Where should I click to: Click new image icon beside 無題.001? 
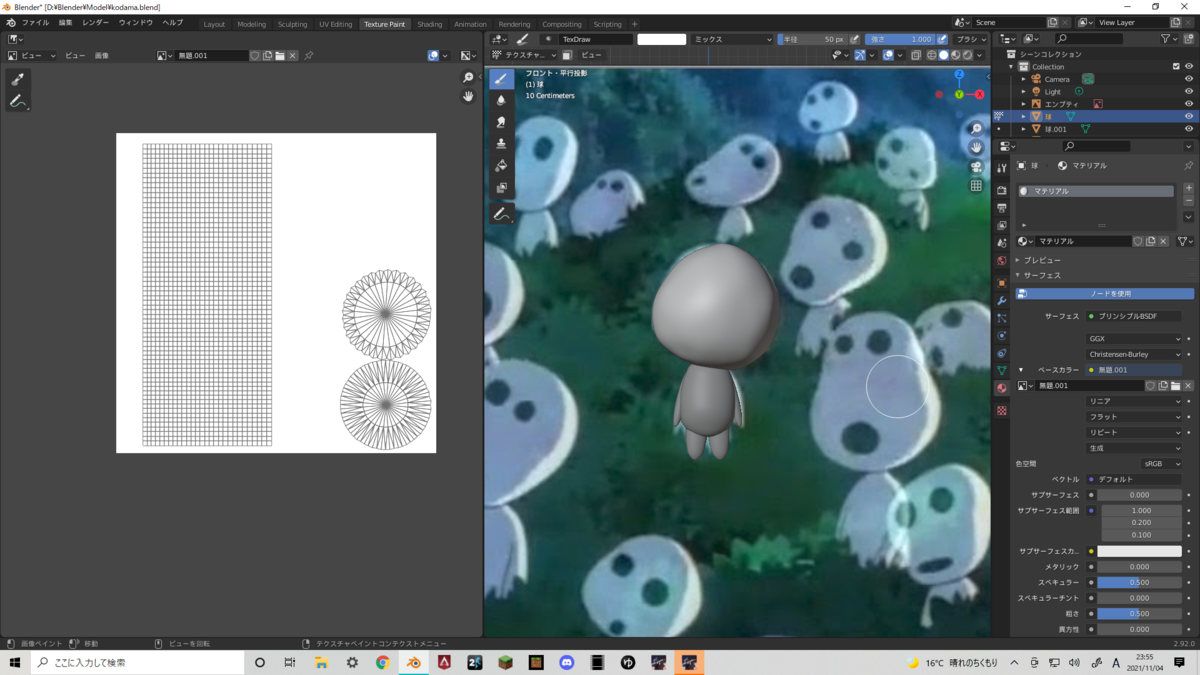click(267, 56)
